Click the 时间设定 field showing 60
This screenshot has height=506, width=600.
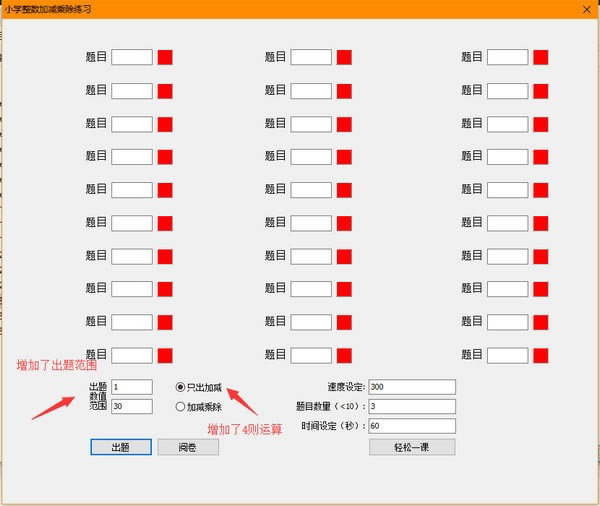point(411,426)
